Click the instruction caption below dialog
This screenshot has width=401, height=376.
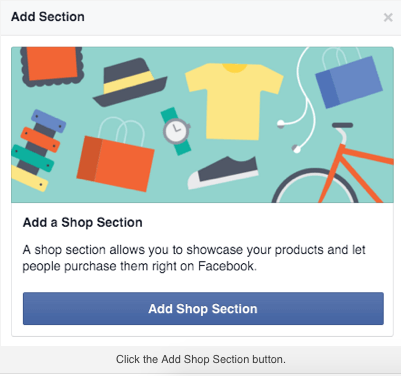click(201, 359)
